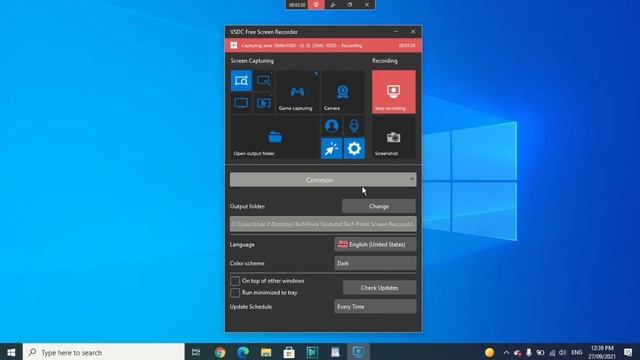Open settings via the gear icon
This screenshot has width=640, height=360.
tap(354, 149)
